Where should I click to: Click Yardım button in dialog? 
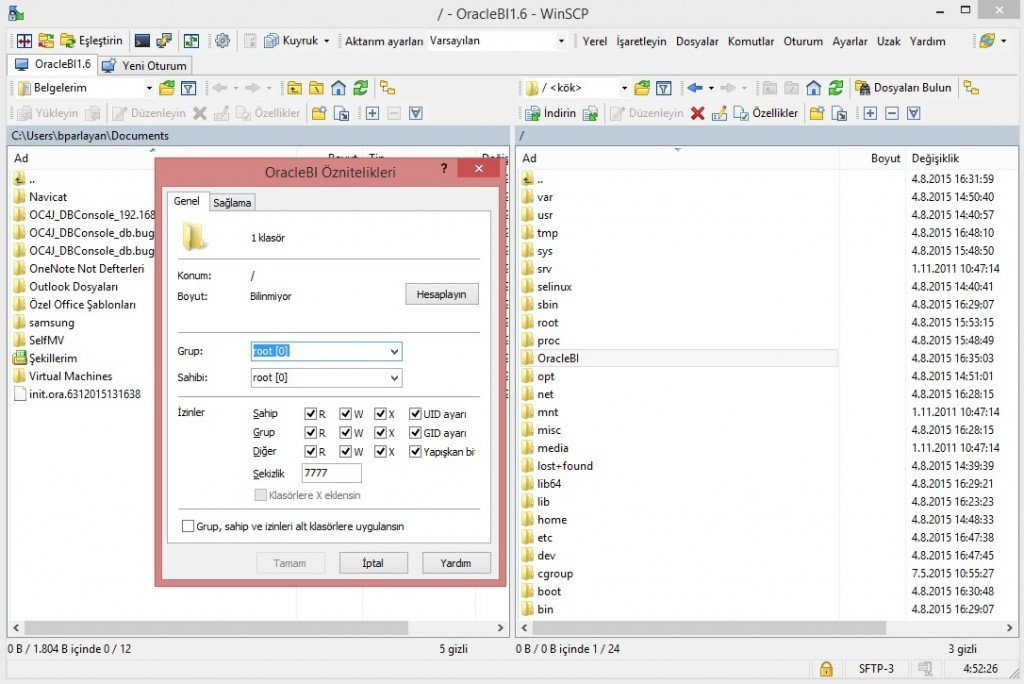[x=456, y=562]
